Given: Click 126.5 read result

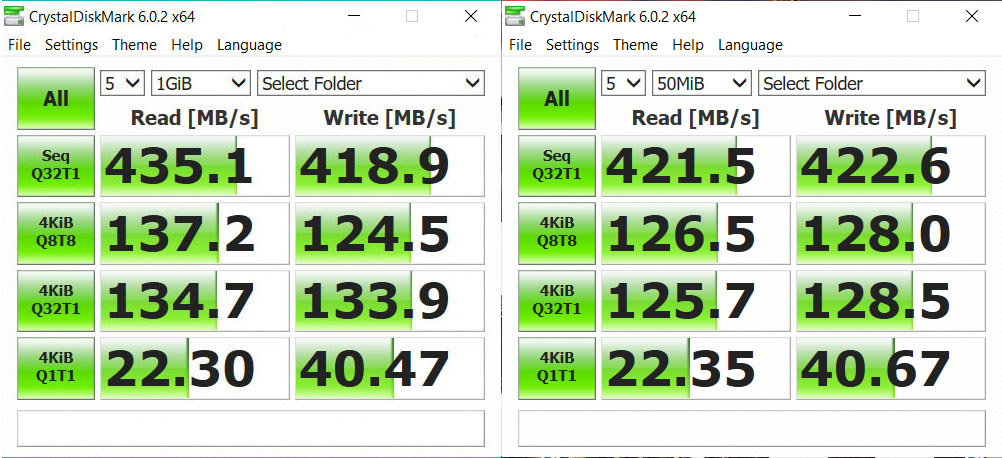Looking at the screenshot, I should [696, 233].
